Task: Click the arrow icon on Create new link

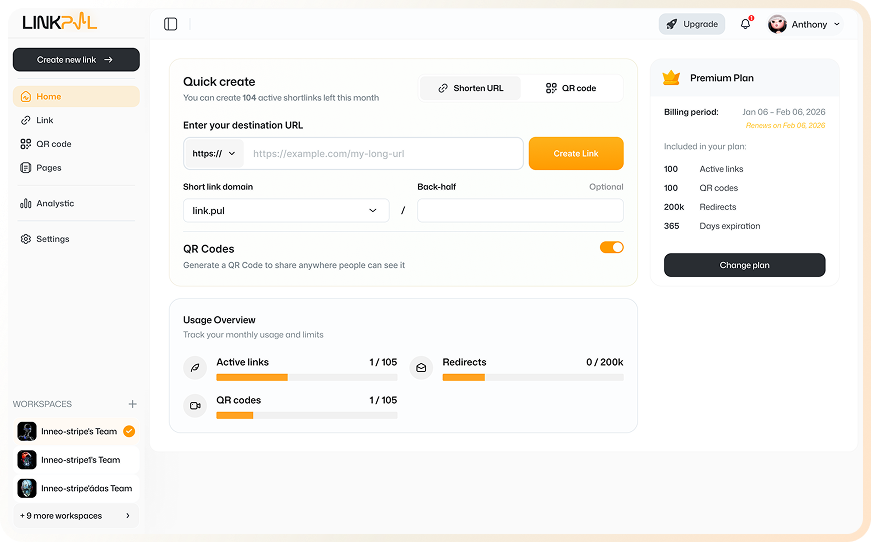Action: point(108,59)
